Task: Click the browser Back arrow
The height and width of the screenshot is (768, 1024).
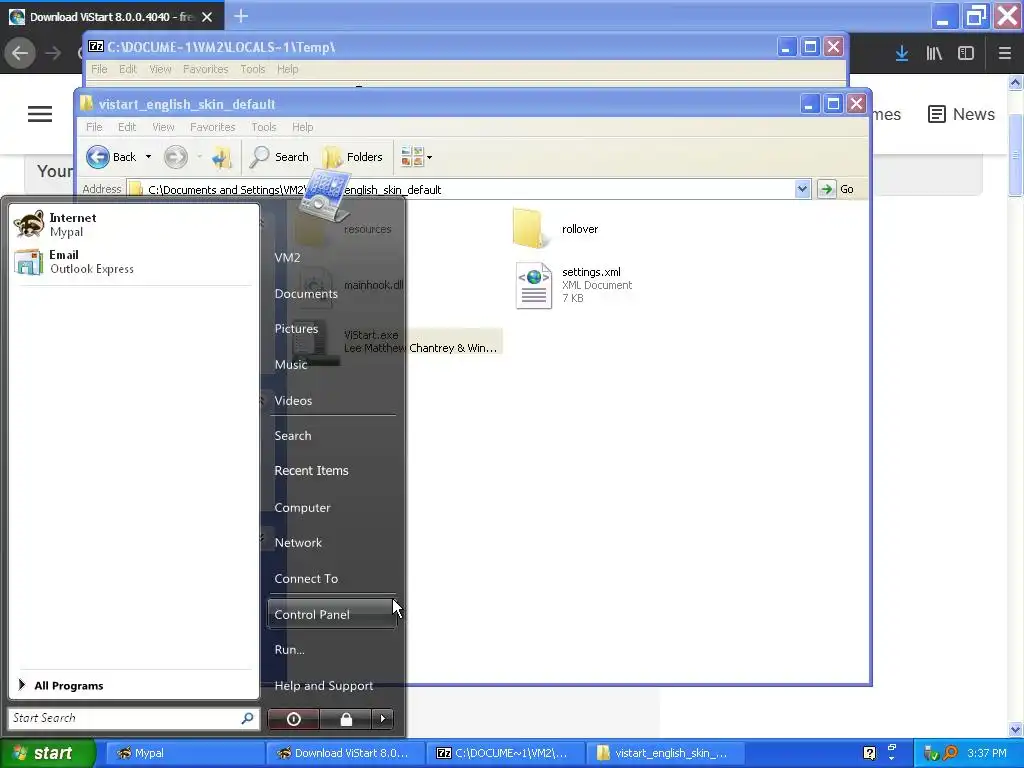Action: (20, 53)
